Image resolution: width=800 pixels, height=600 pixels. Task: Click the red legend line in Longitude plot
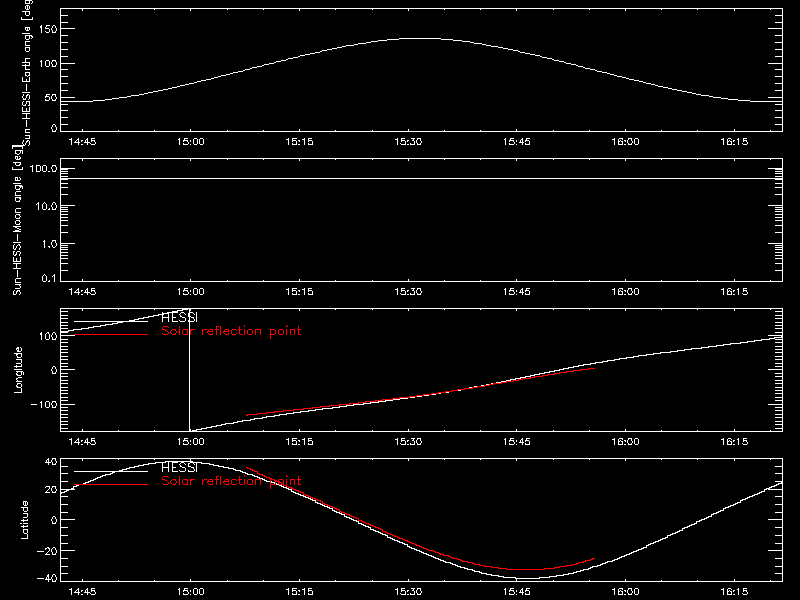point(111,335)
